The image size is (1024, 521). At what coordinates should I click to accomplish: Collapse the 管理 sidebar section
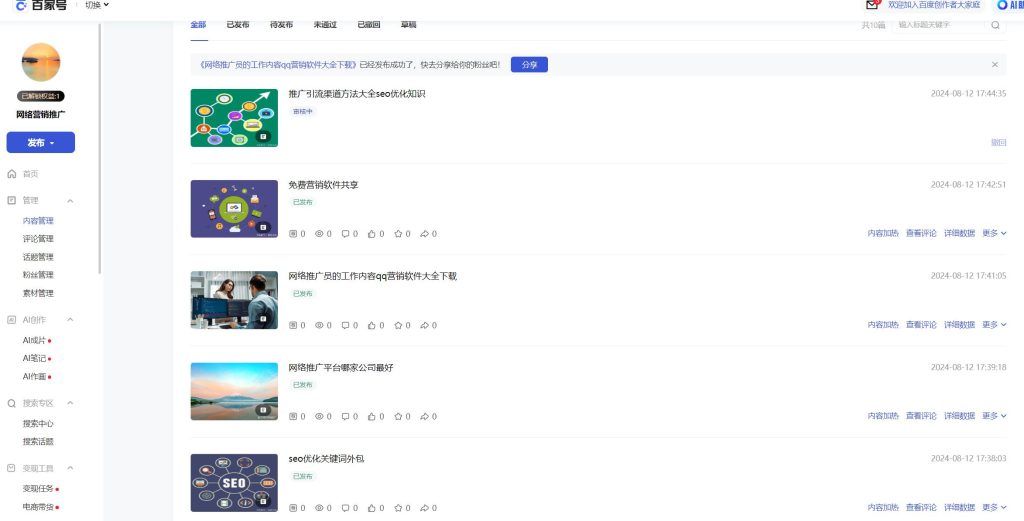coord(70,200)
